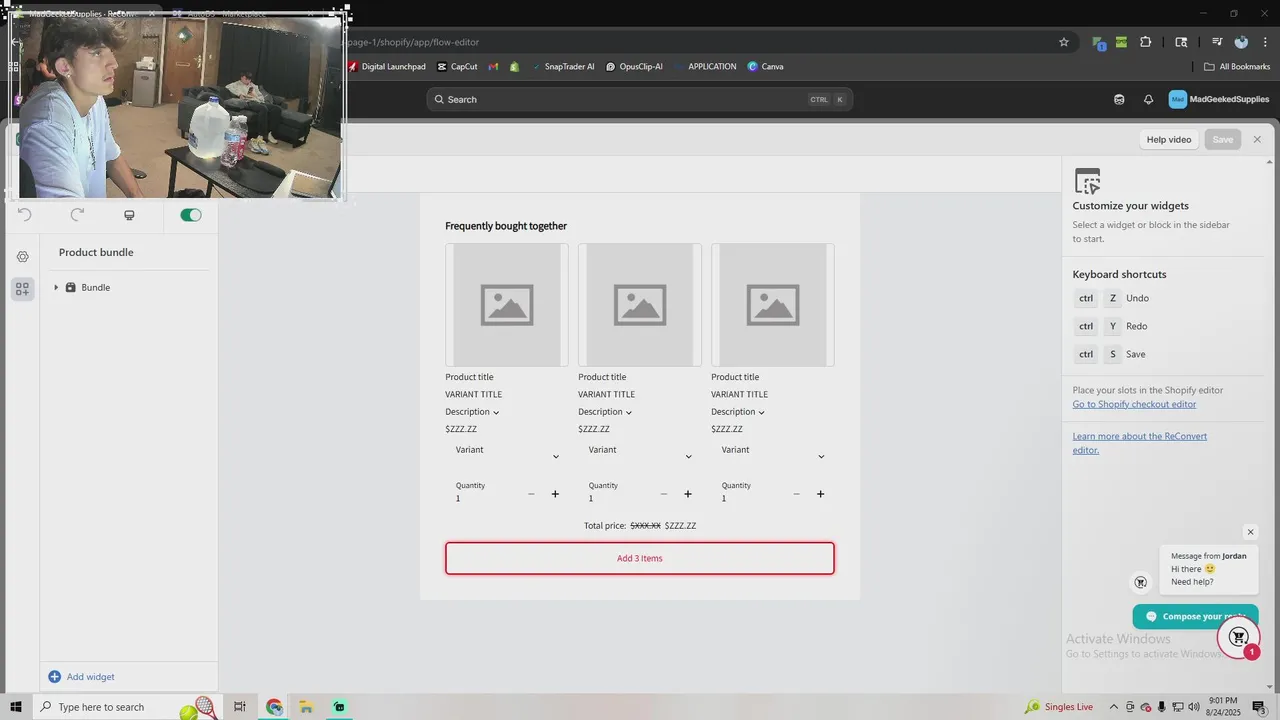The height and width of the screenshot is (720, 1280).
Task: Open the MadGeekedSupplies account menu
Action: point(1219,100)
